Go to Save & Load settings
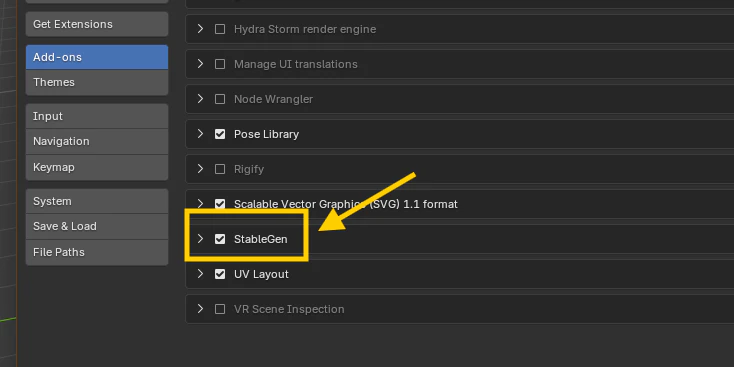The height and width of the screenshot is (367, 734). click(97, 227)
